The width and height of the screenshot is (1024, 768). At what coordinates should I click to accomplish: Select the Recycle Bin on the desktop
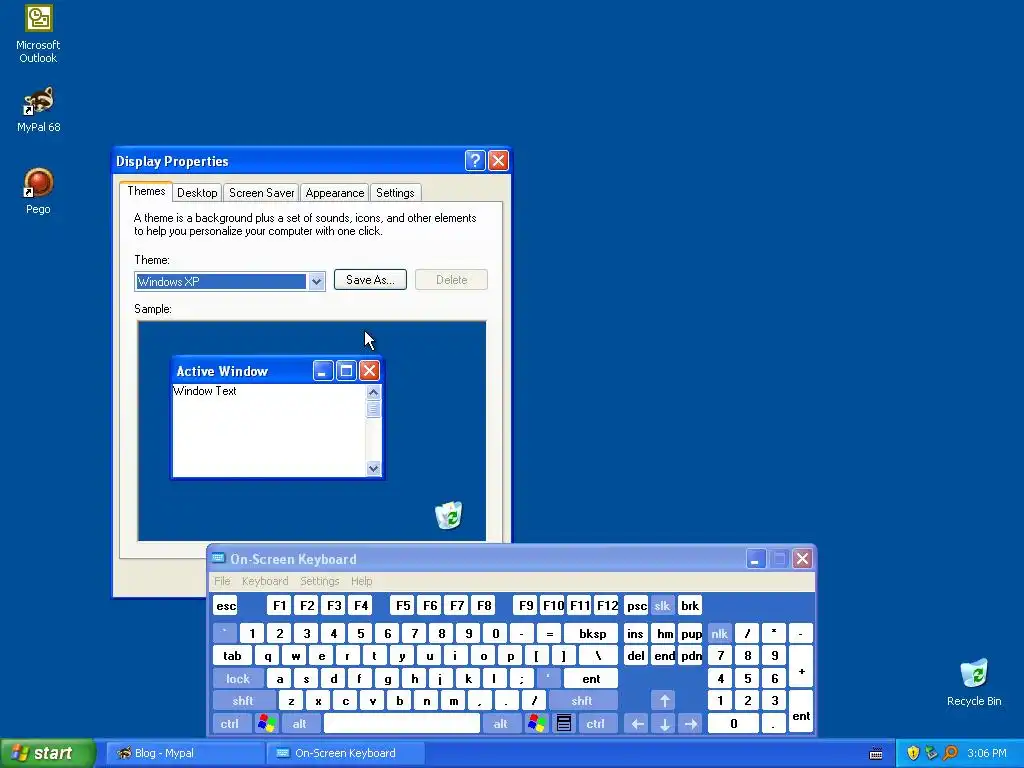tap(974, 682)
